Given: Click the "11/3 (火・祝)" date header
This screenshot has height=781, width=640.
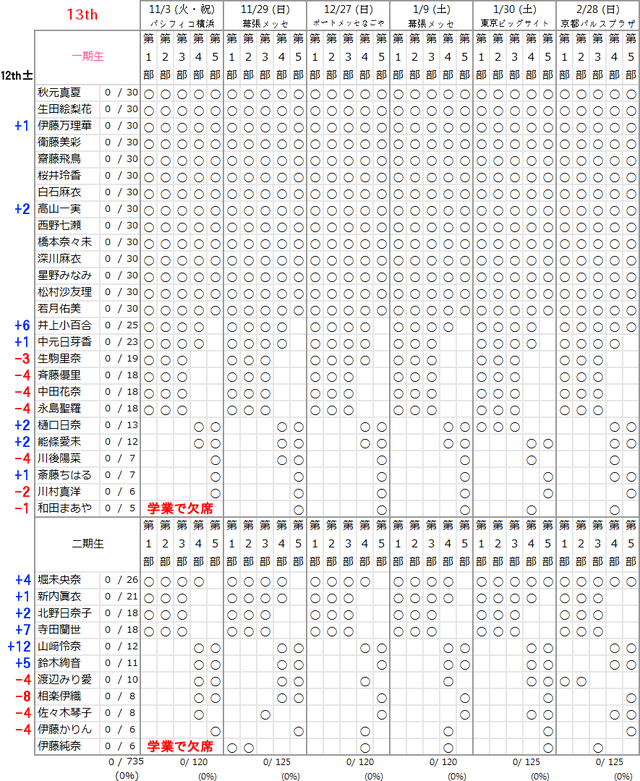Looking at the screenshot, I should click(182, 9).
